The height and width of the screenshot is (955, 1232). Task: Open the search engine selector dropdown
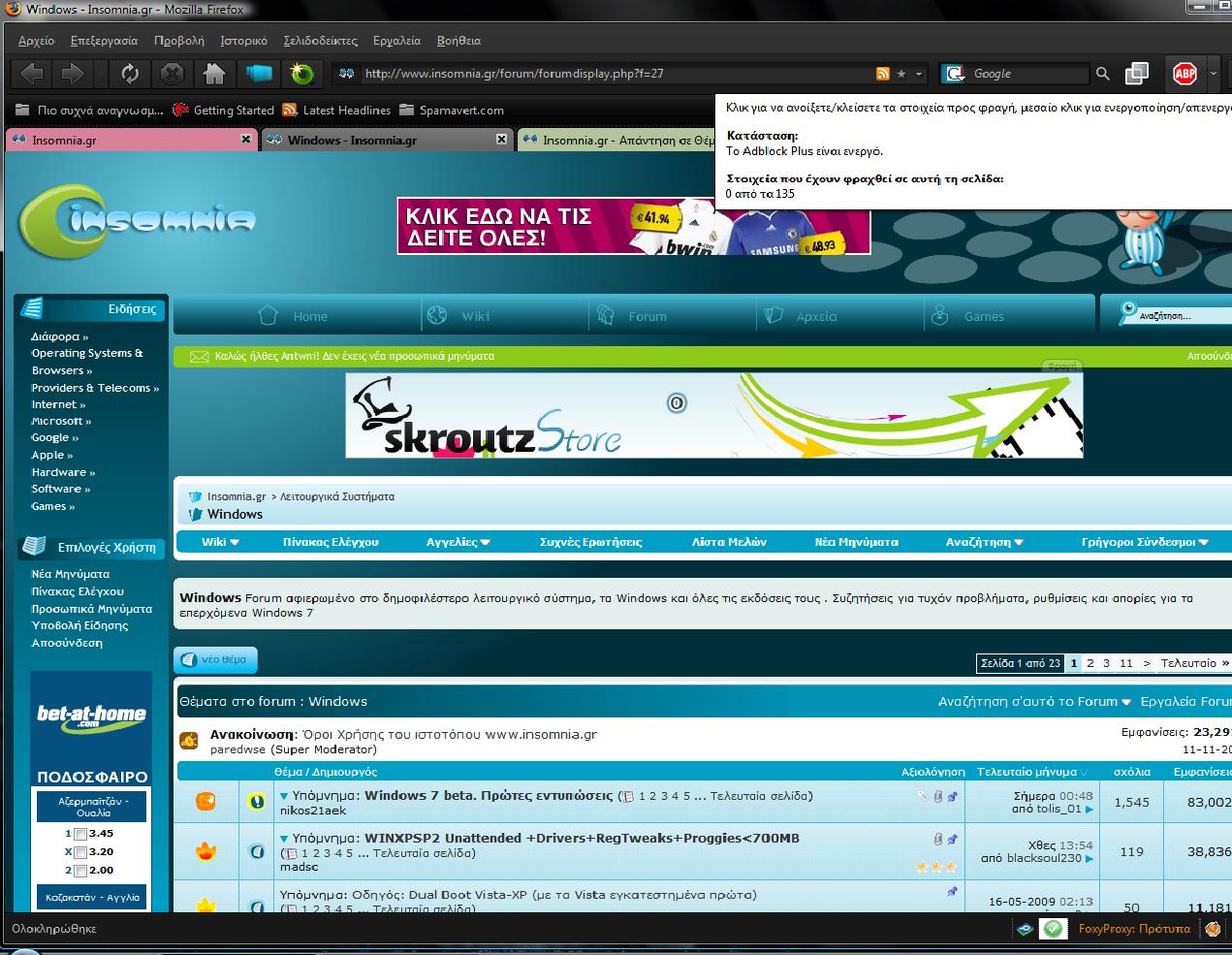click(x=956, y=74)
